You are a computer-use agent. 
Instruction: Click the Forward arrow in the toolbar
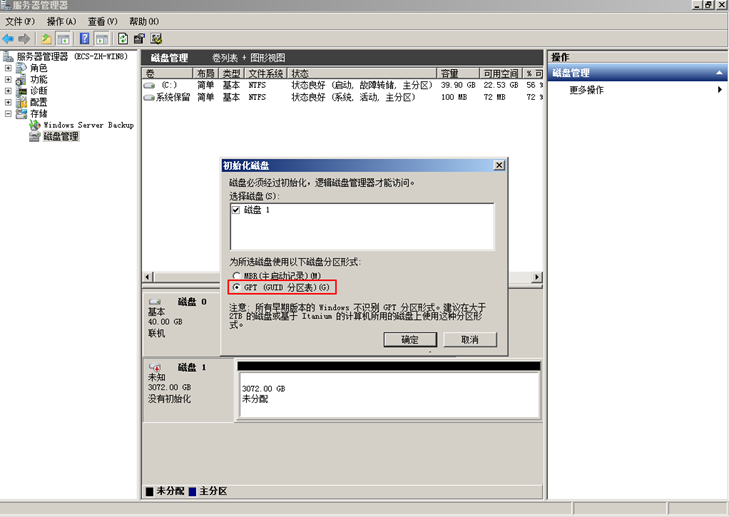23,38
